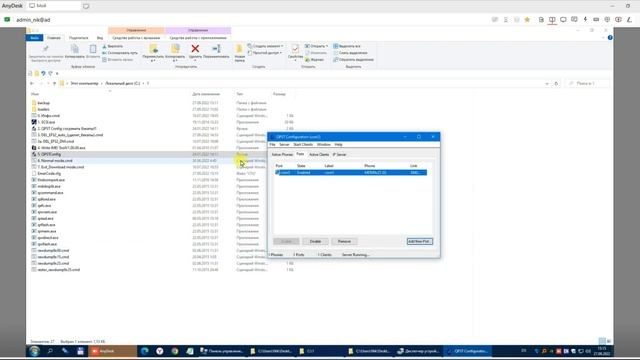
Task: Click the Edit (Изменить) ribbon item
Action: pyautogui.click(x=316, y=53)
